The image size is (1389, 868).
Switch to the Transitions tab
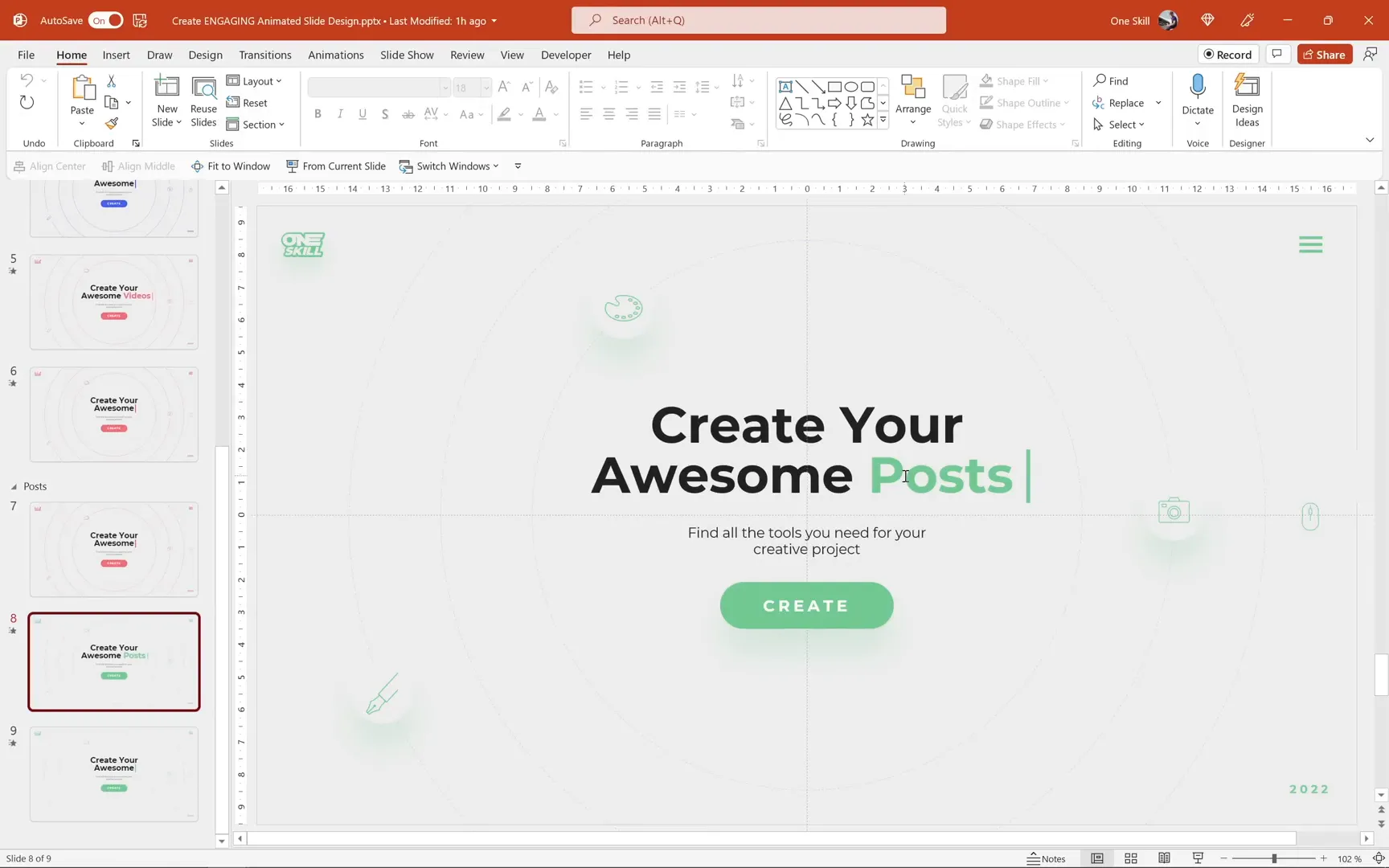[x=264, y=55]
